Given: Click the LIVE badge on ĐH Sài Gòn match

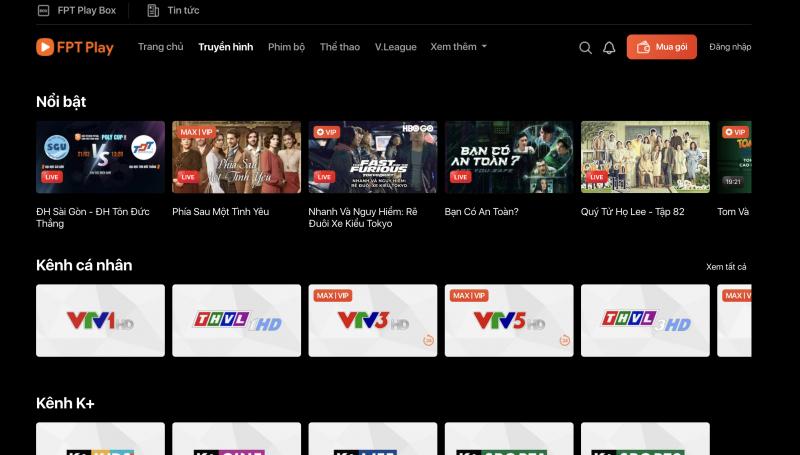Looking at the screenshot, I should pos(52,177).
